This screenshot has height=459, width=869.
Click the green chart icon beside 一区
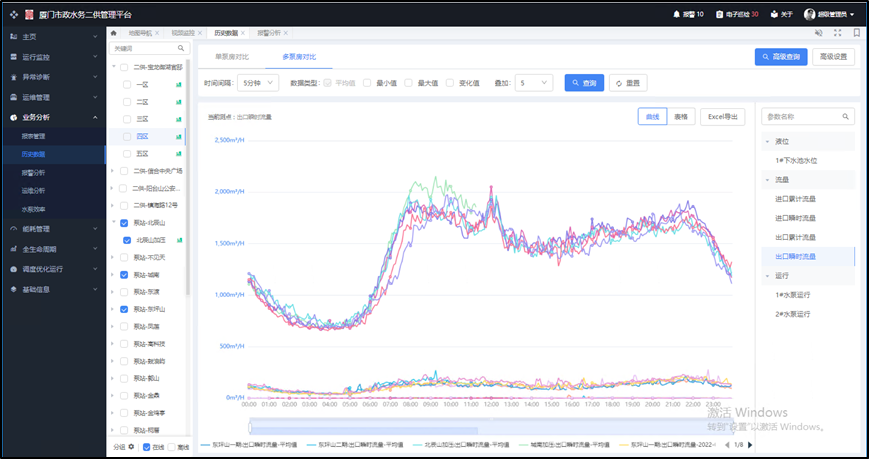tap(179, 85)
